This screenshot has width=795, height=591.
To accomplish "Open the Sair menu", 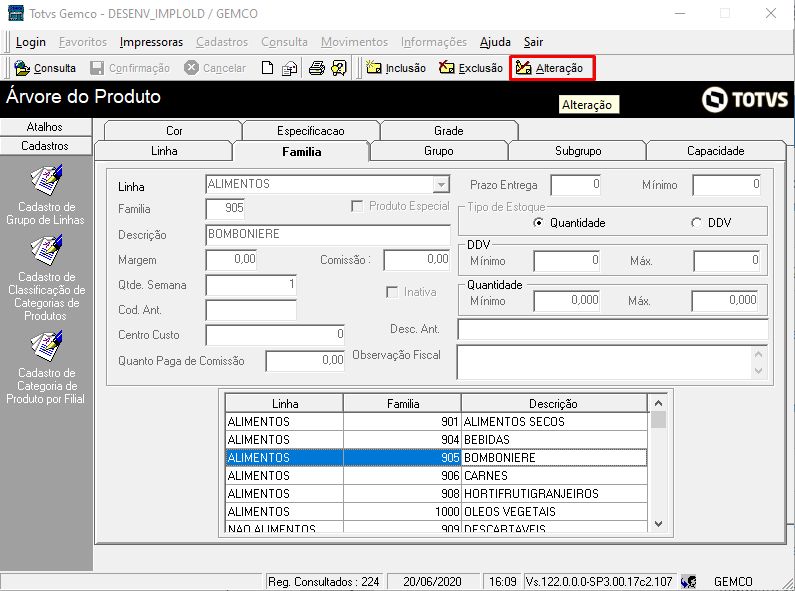I will [x=533, y=42].
